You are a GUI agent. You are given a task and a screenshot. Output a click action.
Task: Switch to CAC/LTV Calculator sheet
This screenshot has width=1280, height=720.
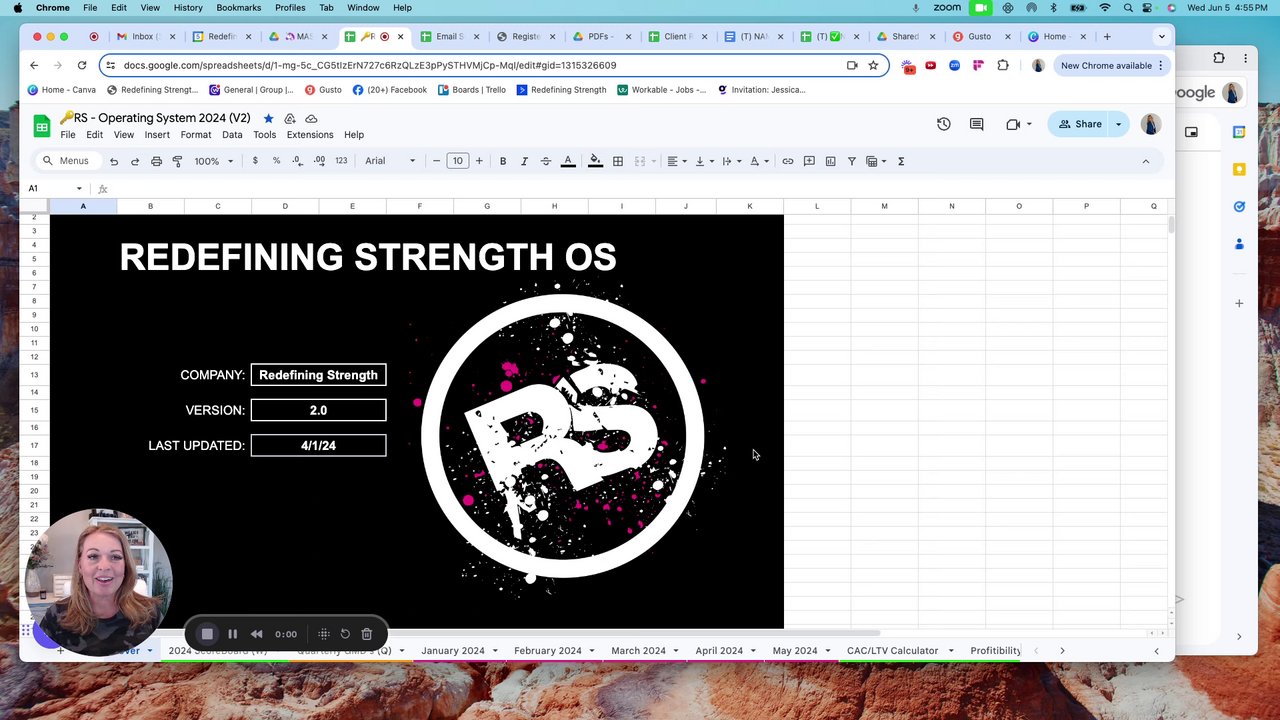pyautogui.click(x=893, y=651)
